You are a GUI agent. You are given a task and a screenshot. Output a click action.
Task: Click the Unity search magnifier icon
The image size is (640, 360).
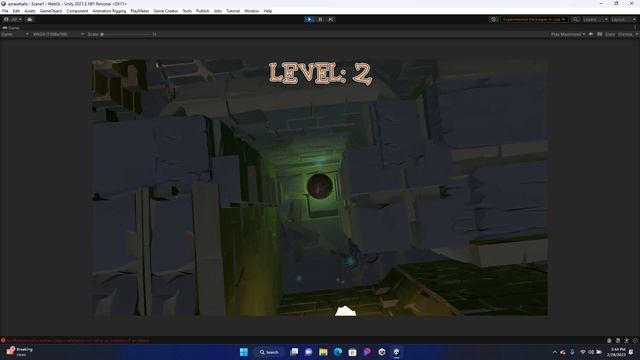(575, 19)
